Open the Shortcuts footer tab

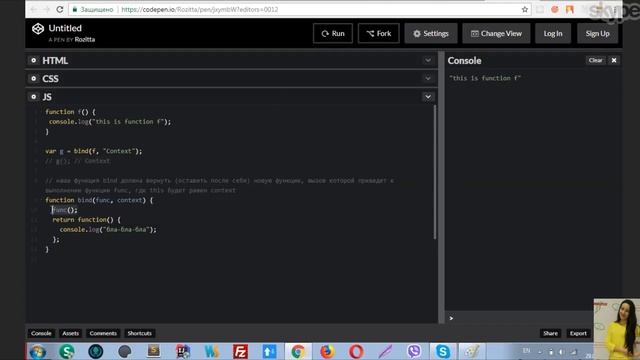tap(139, 333)
